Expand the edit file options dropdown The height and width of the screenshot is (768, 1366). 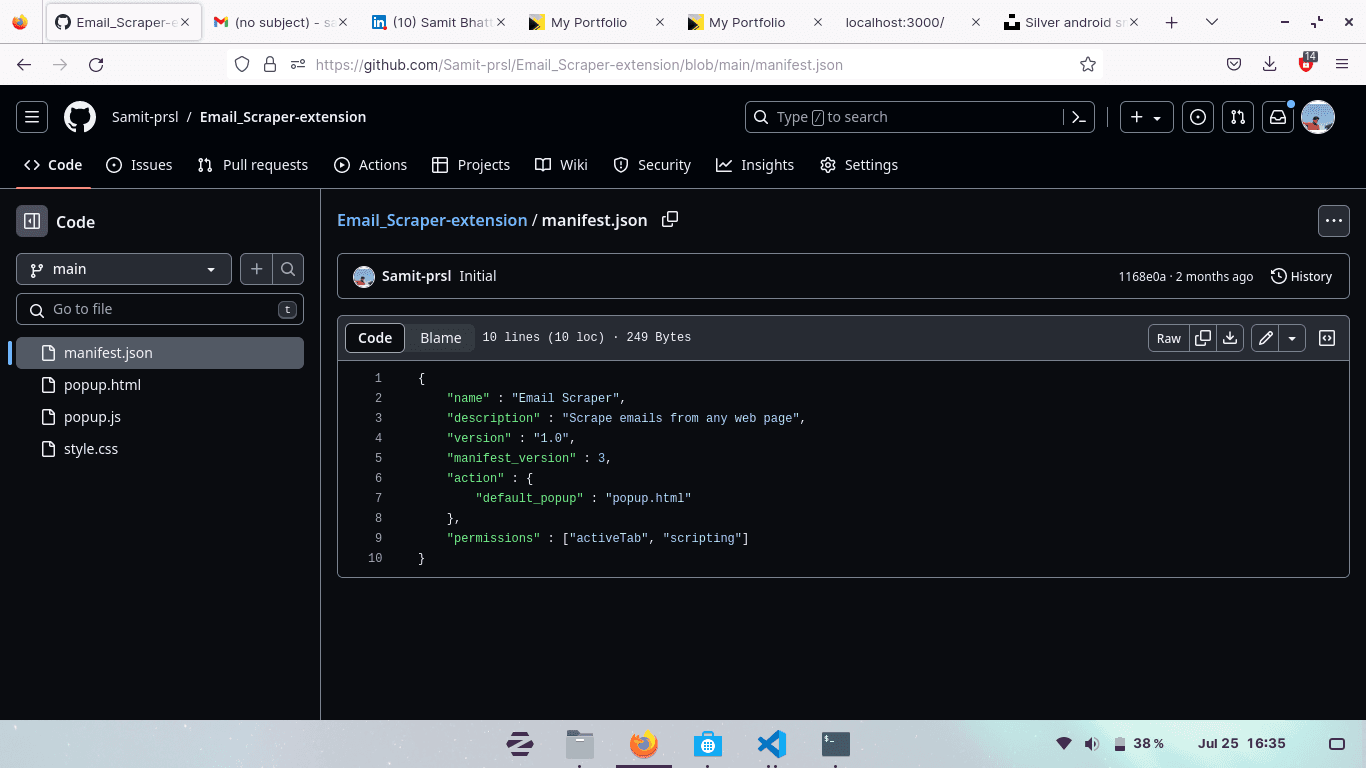[x=1292, y=338]
